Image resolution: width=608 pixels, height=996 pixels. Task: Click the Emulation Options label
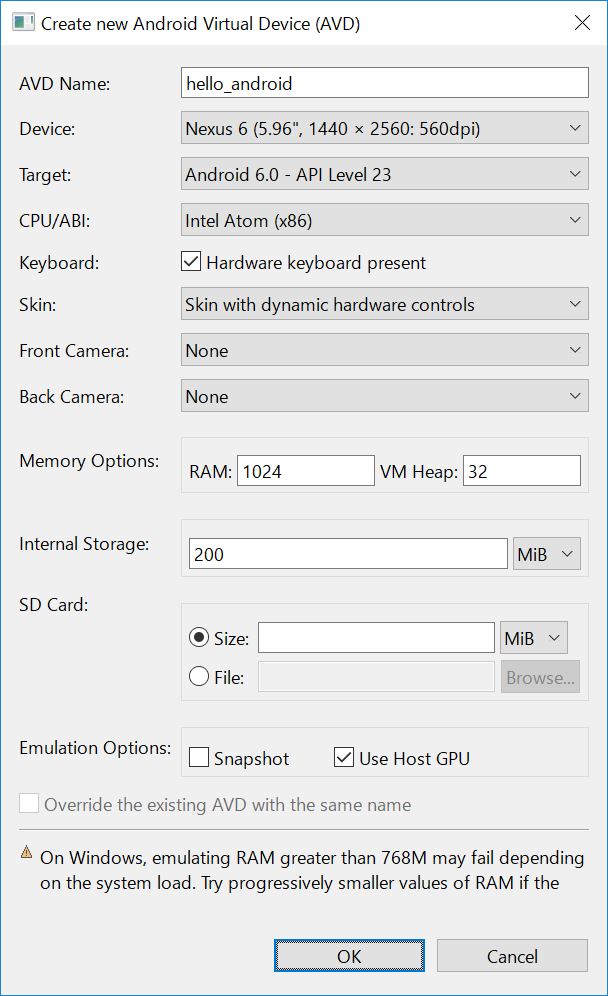click(95, 748)
